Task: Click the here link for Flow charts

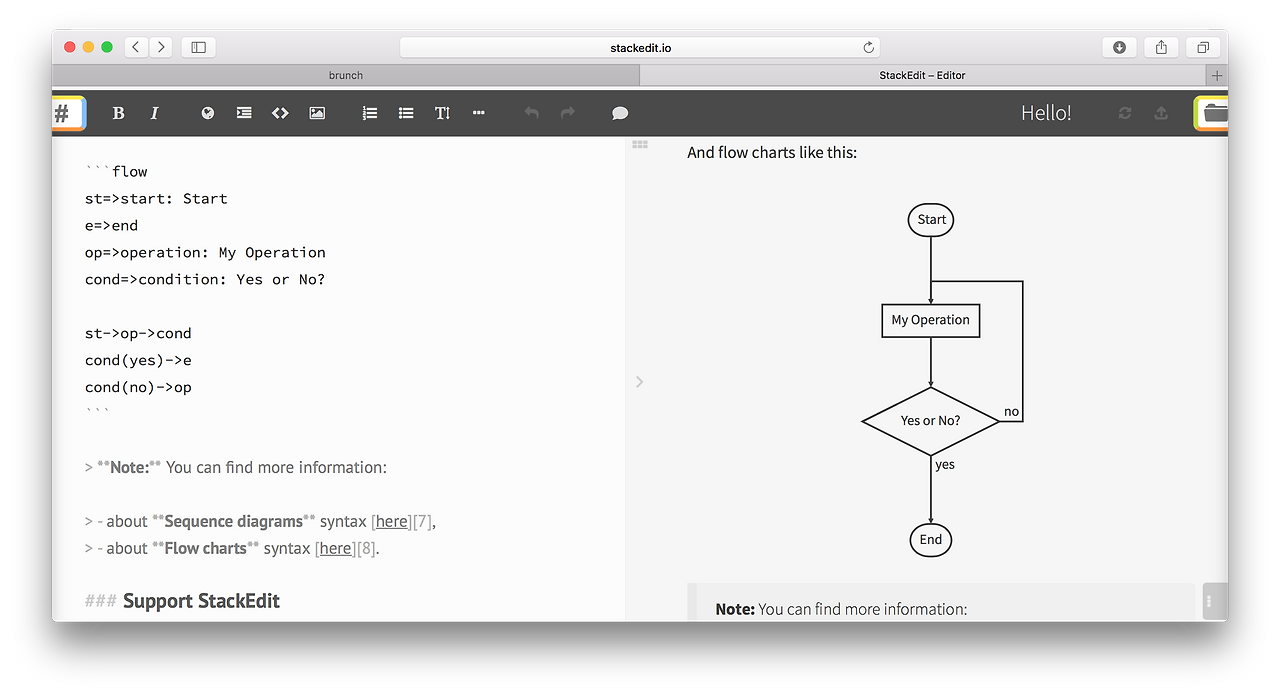Action: coord(335,548)
